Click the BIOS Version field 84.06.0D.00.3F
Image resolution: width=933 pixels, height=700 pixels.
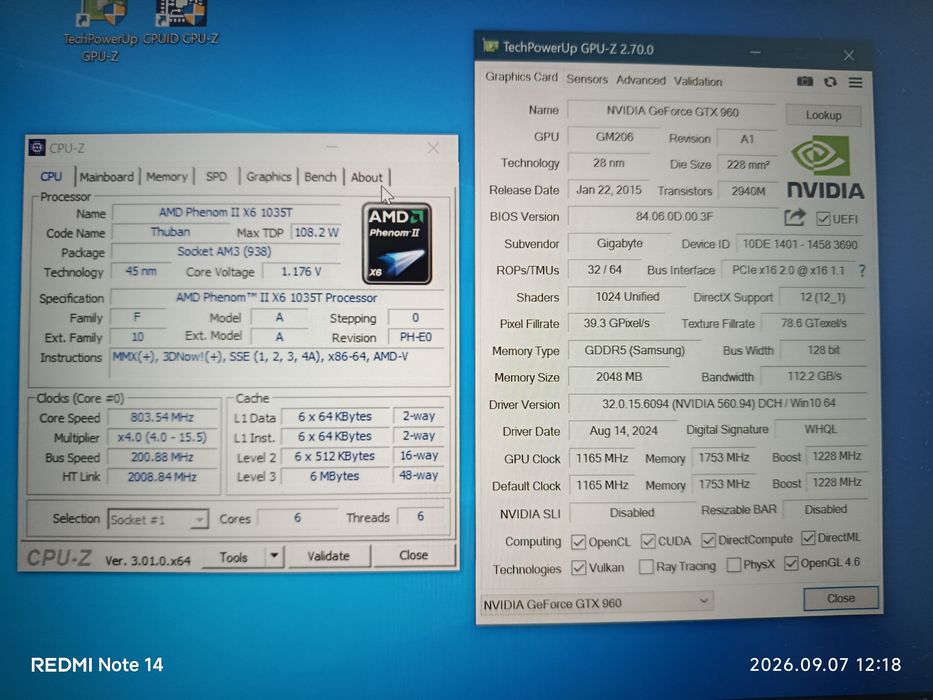tap(674, 216)
